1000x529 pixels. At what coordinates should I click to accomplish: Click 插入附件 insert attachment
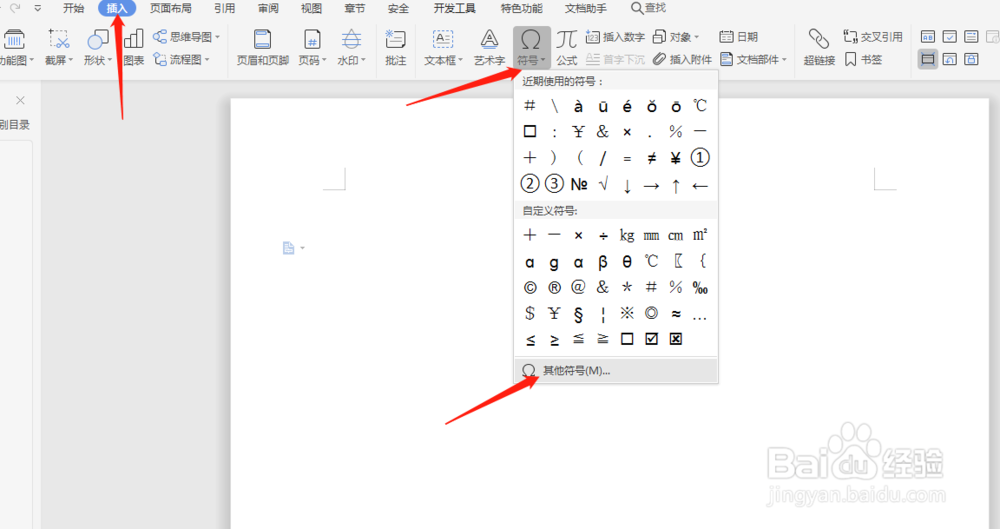point(682,59)
